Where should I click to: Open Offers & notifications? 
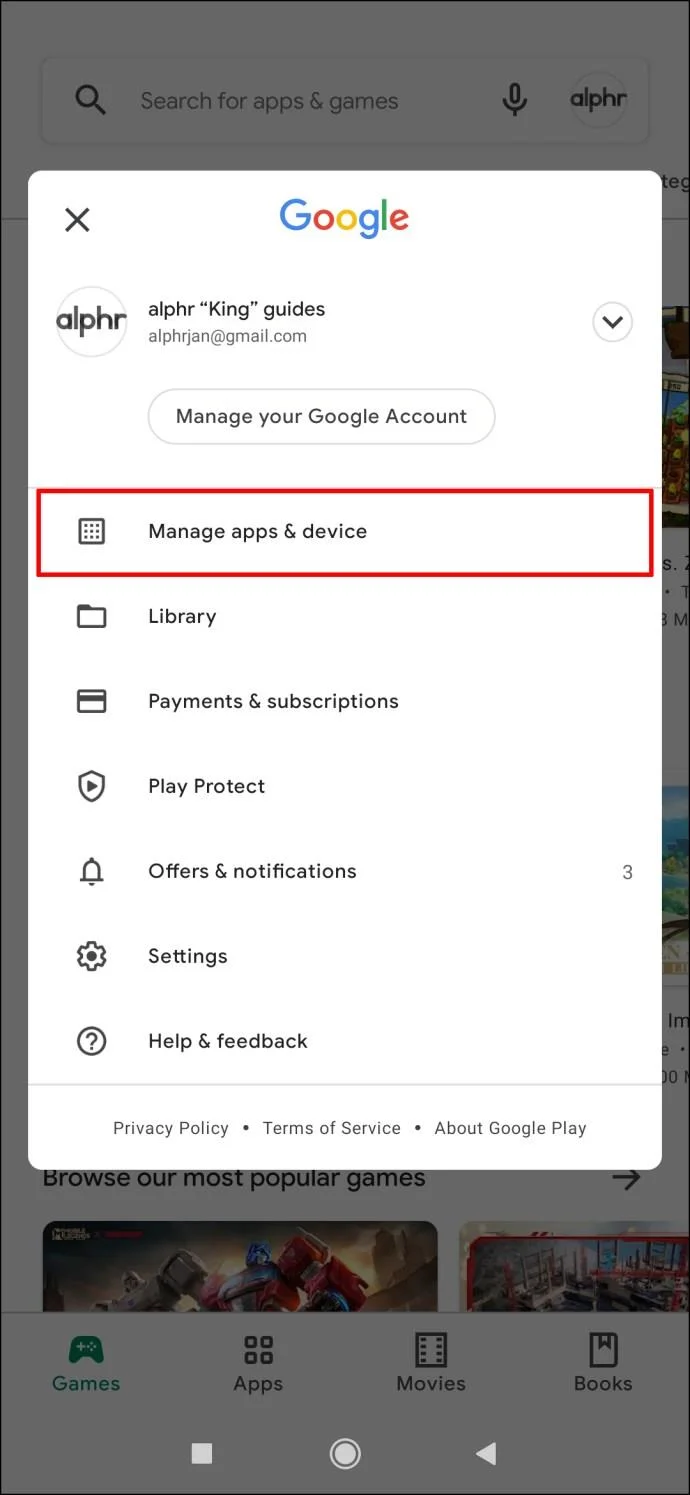(x=345, y=871)
